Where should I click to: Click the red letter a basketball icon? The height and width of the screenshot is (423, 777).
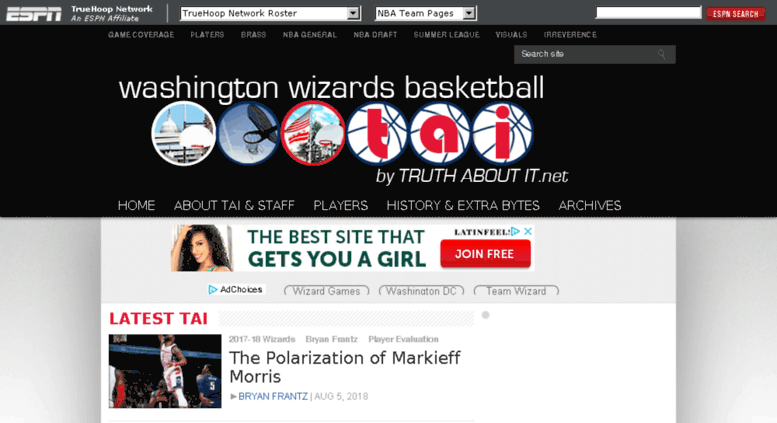(x=440, y=133)
